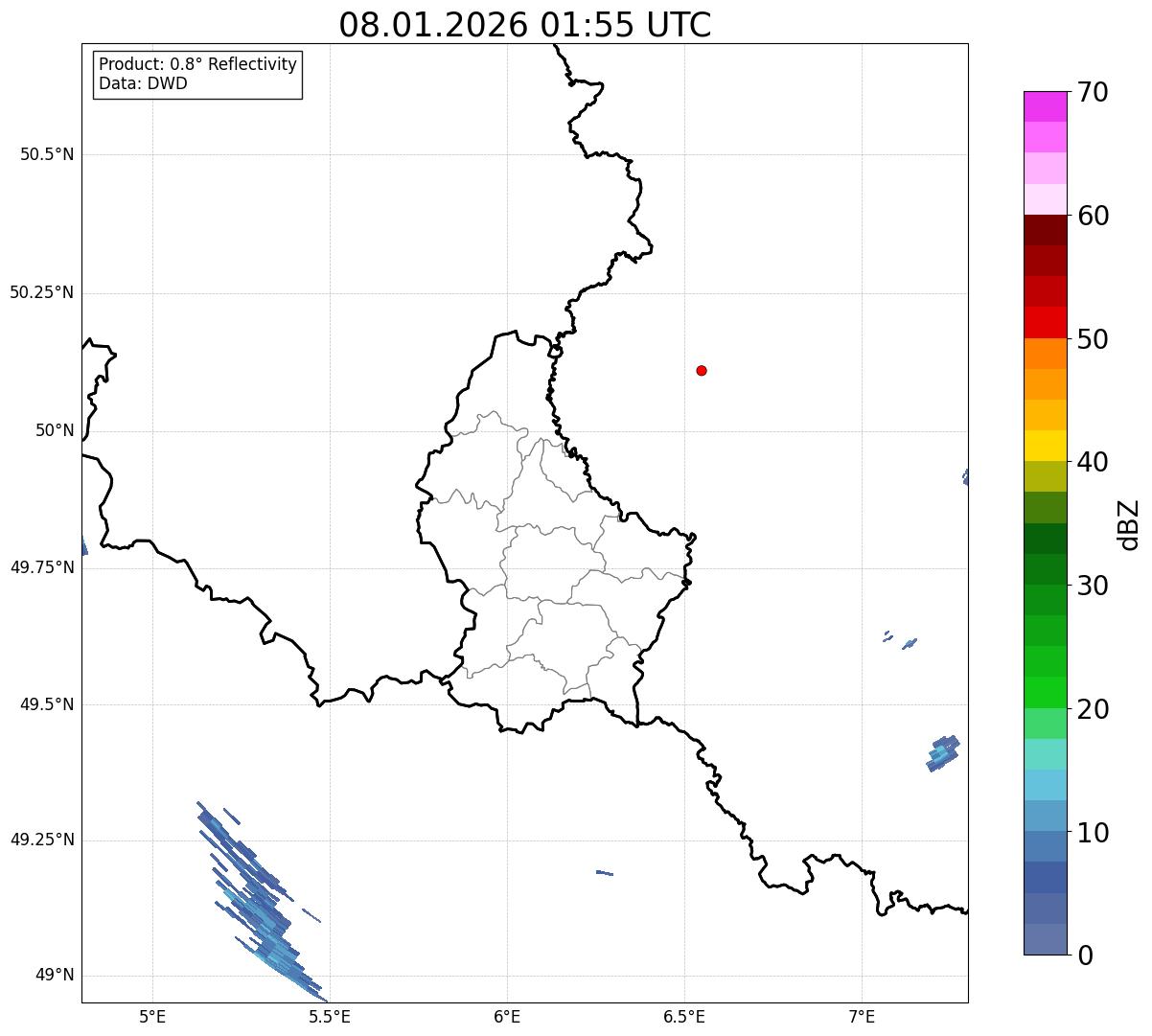The width and height of the screenshot is (1152, 1036).
Task: Click the olive colorbar swatch just below 40
Action: tap(1045, 476)
